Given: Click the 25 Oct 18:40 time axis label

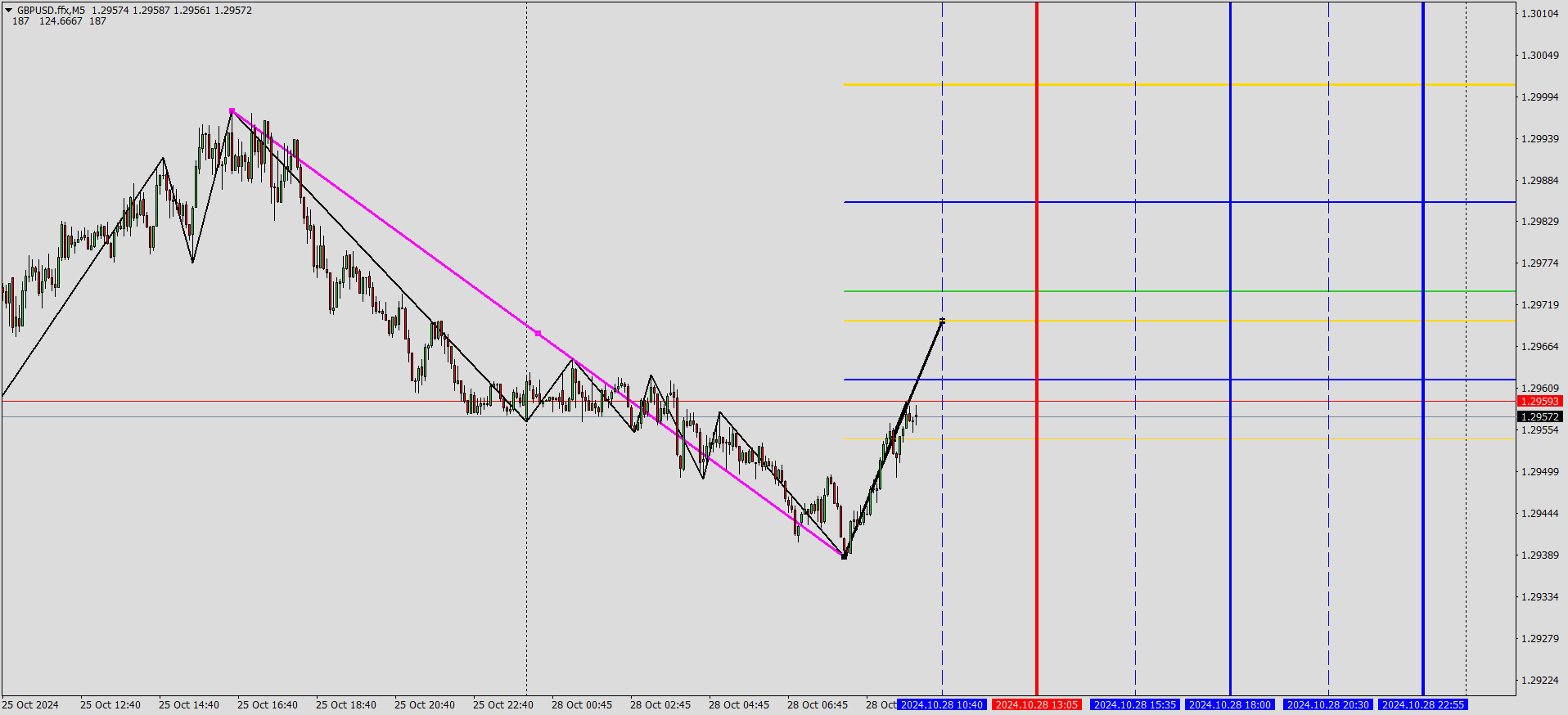Looking at the screenshot, I should click(x=346, y=705).
